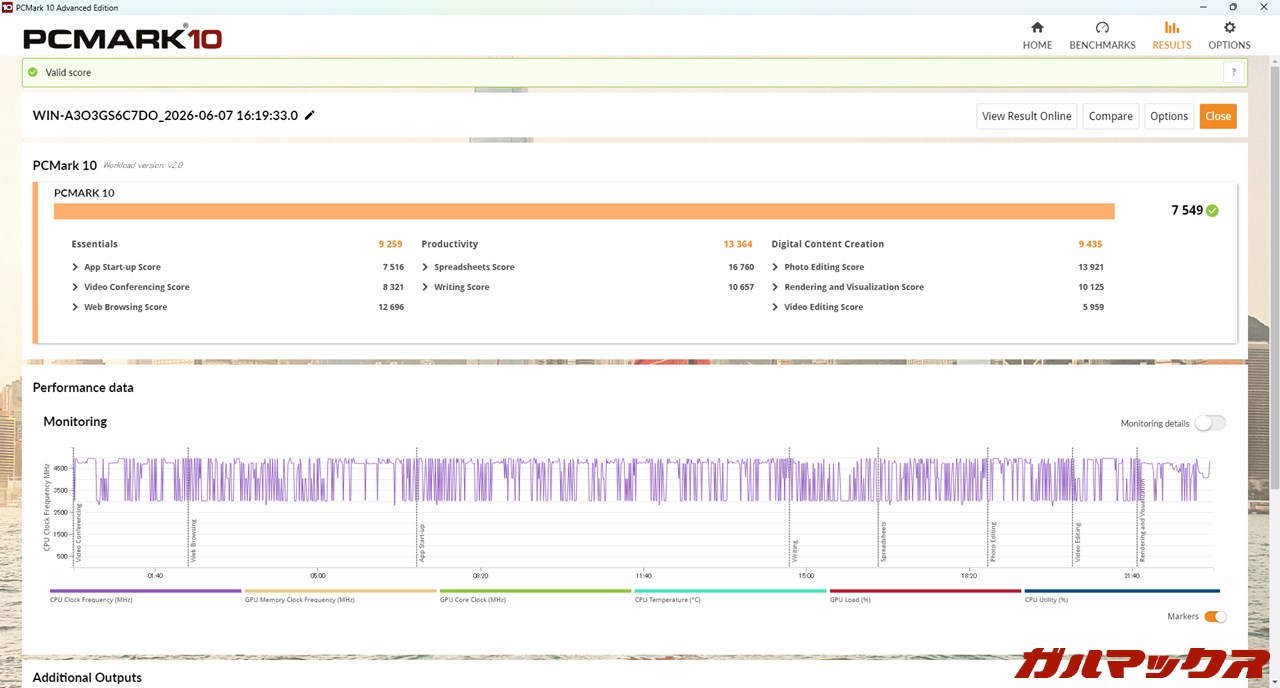
Task: Open the Options gear icon
Action: click(1229, 28)
